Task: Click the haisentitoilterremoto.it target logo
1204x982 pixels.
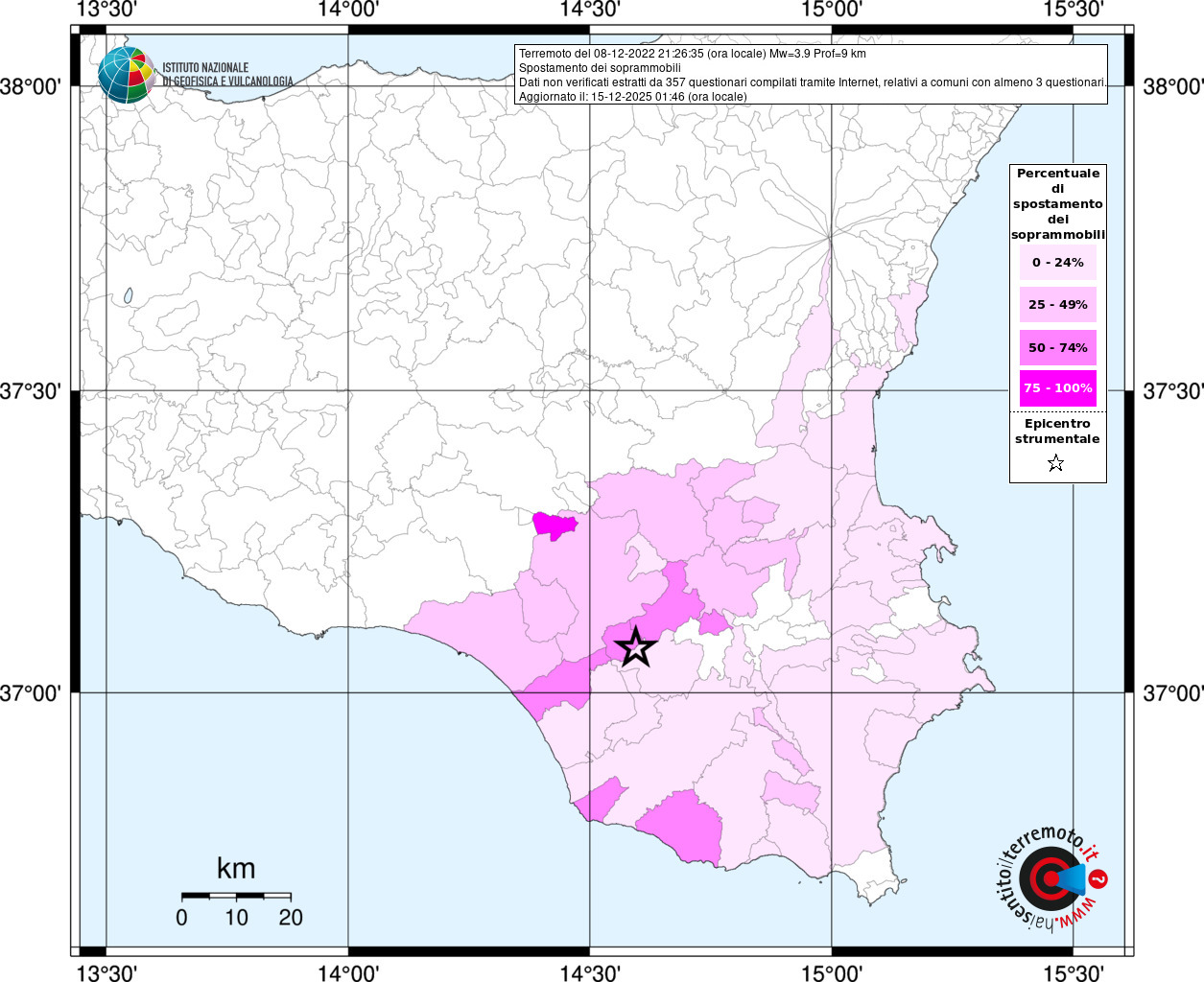Action: [x=1048, y=878]
